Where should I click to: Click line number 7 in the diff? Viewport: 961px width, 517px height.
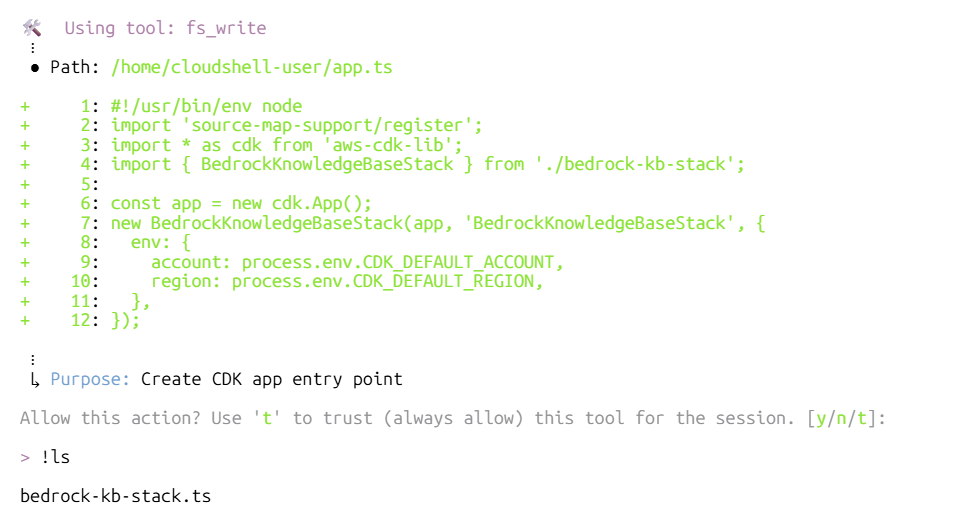tap(86, 223)
